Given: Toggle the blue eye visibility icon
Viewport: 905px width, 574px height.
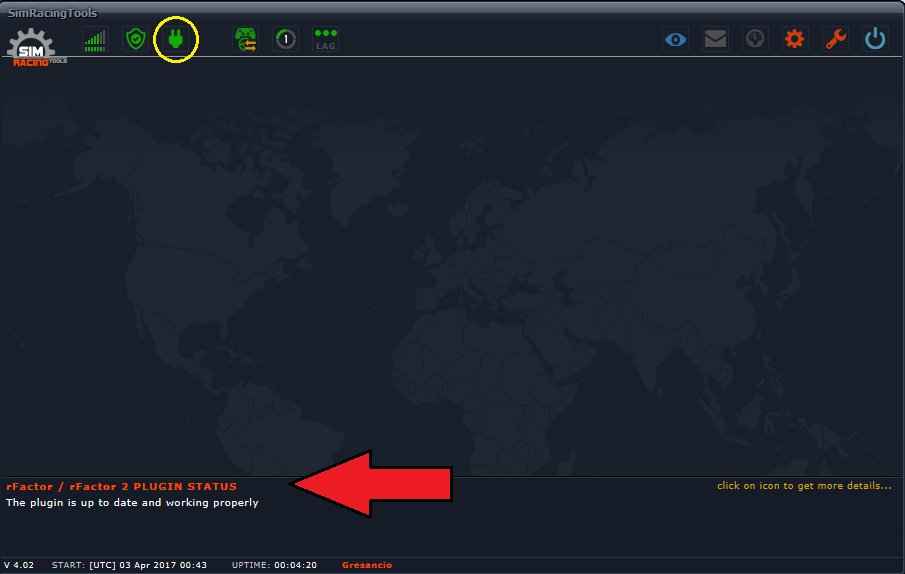Looking at the screenshot, I should pyautogui.click(x=675, y=40).
